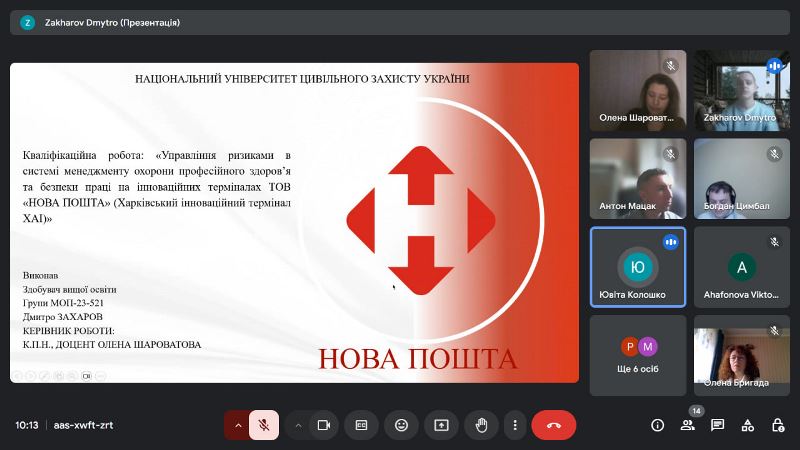Open the meeting details info icon

[x=658, y=425]
